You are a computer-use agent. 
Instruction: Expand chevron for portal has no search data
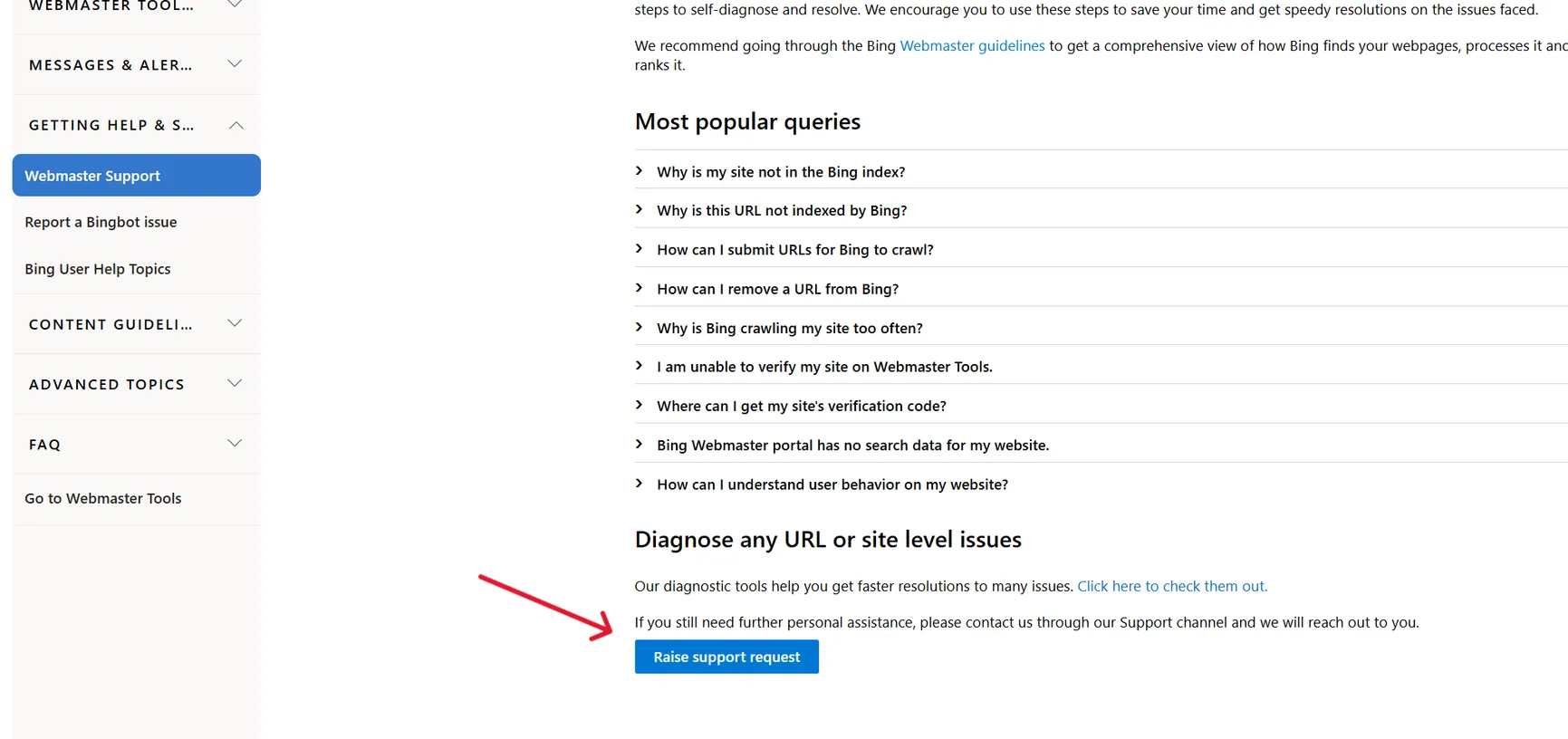click(x=639, y=444)
